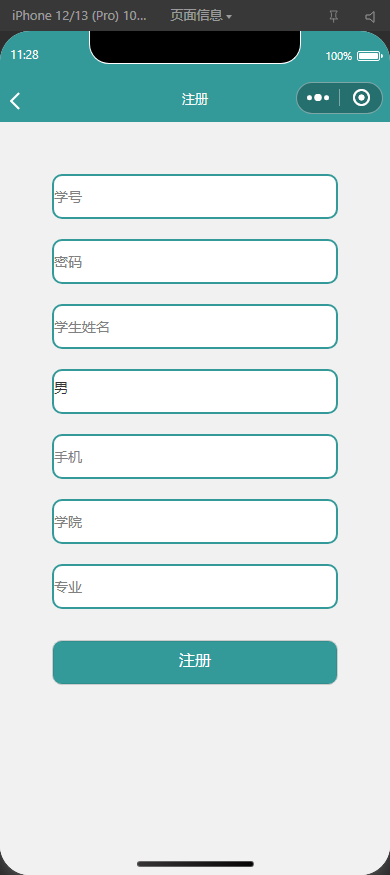The width and height of the screenshot is (390, 875).
Task: Pin the simulator window
Action: (x=334, y=17)
